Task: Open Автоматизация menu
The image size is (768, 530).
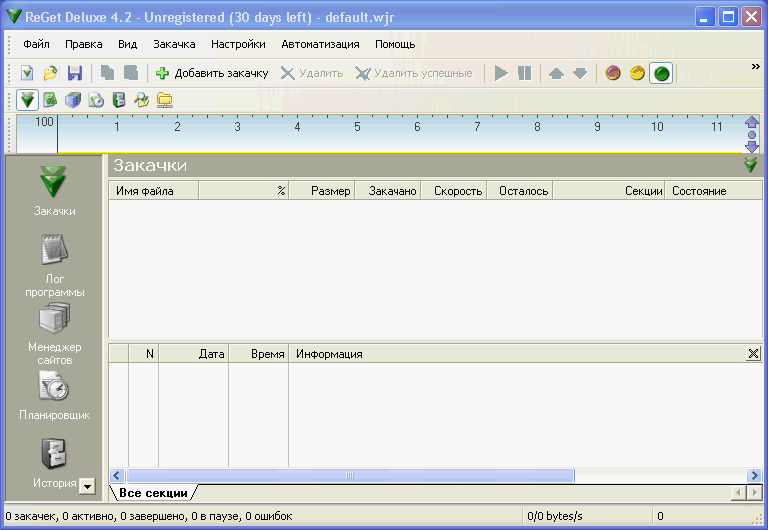Action: 320,44
